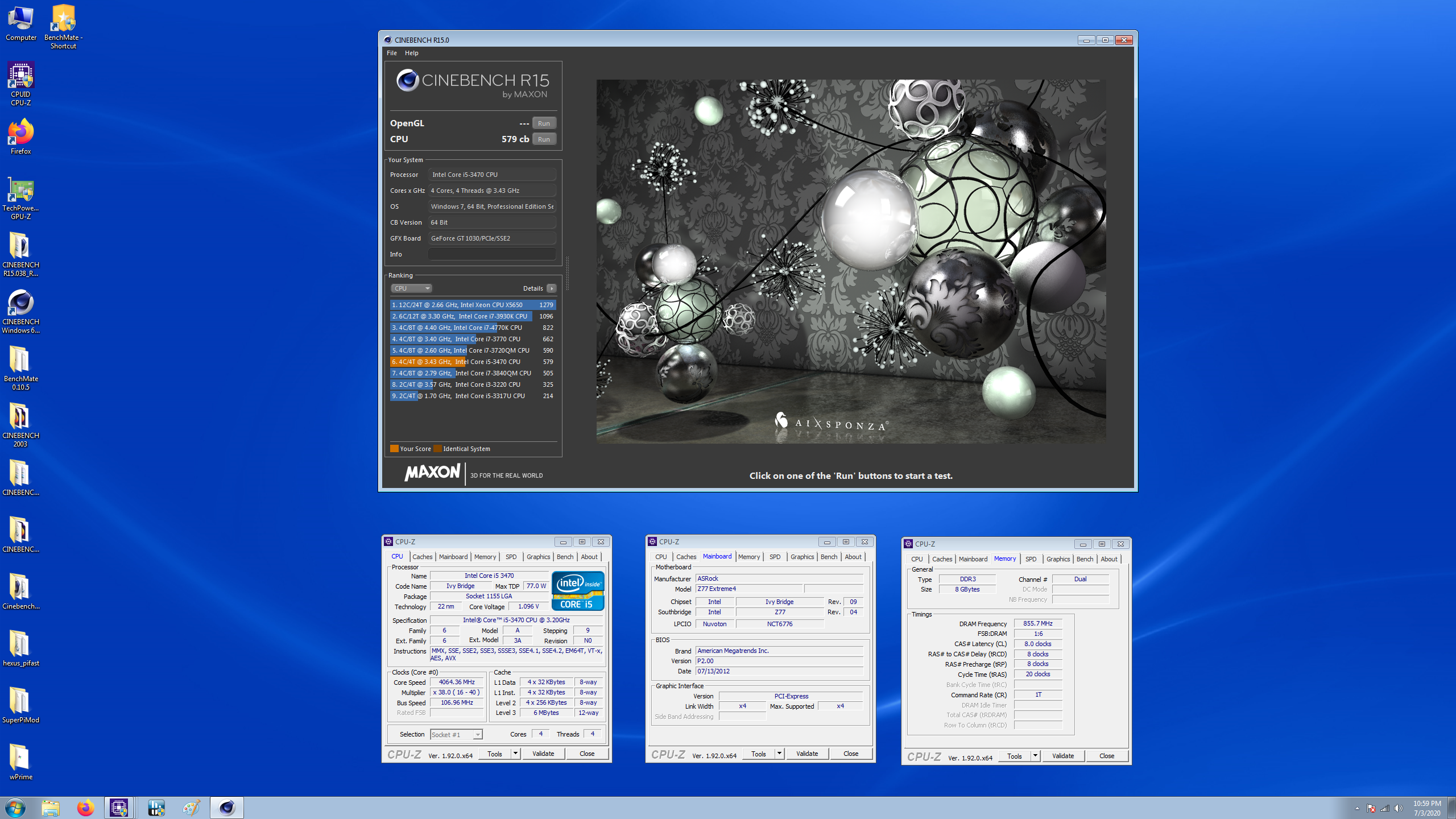Image resolution: width=1456 pixels, height=819 pixels.
Task: Click the Info input field in Cinebench
Action: pyautogui.click(x=492, y=254)
